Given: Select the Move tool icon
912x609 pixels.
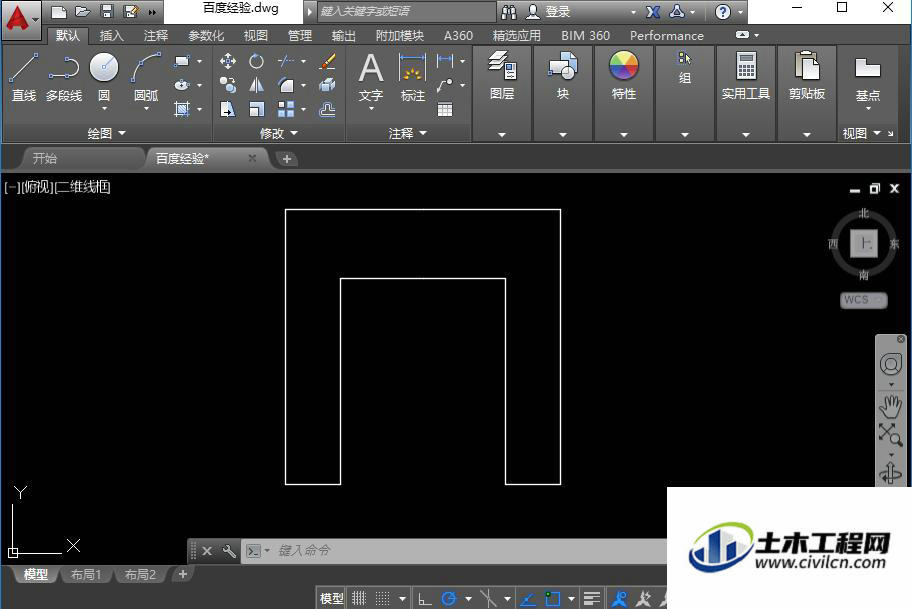Looking at the screenshot, I should click(x=227, y=60).
